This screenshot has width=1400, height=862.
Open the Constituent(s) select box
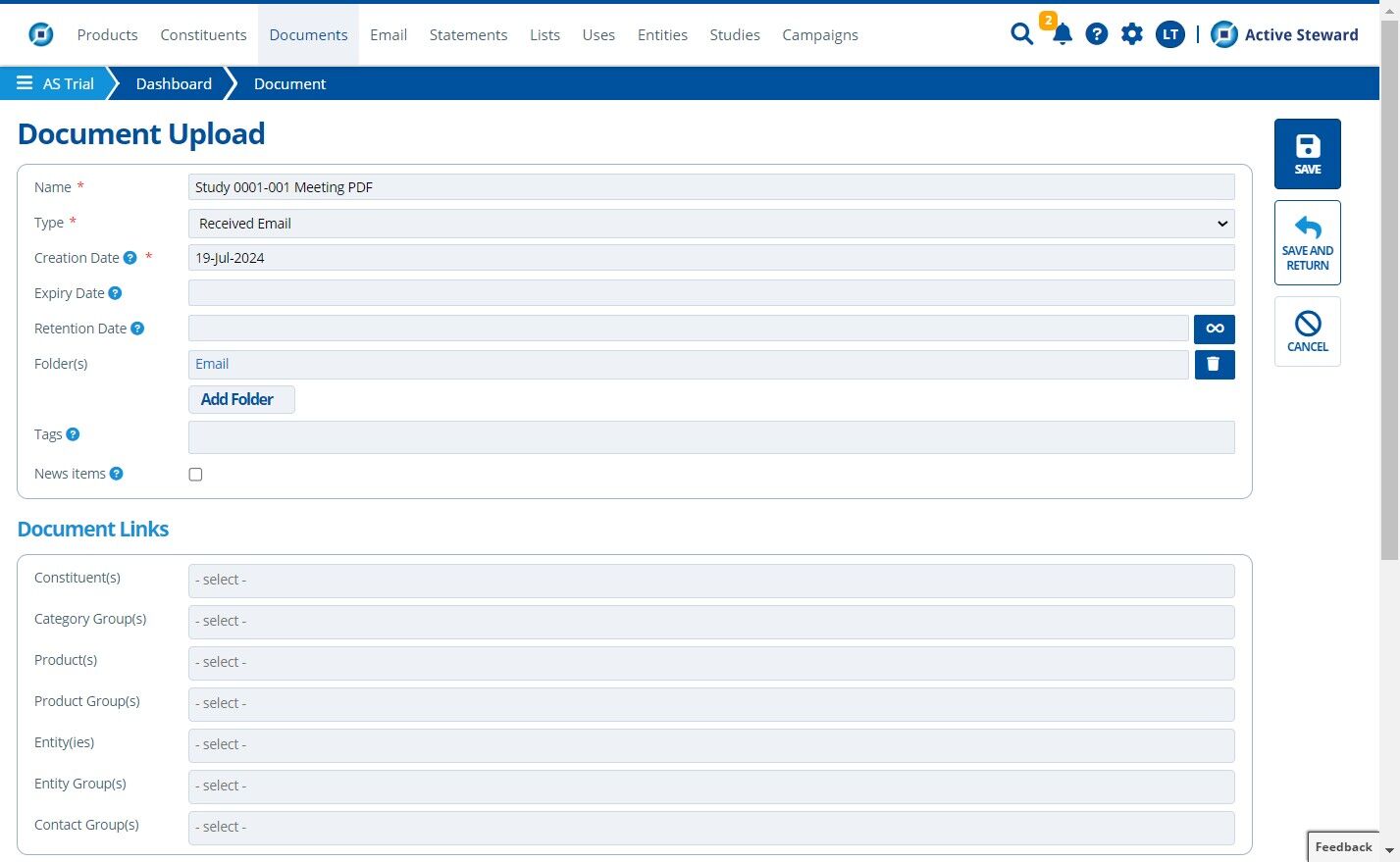711,581
